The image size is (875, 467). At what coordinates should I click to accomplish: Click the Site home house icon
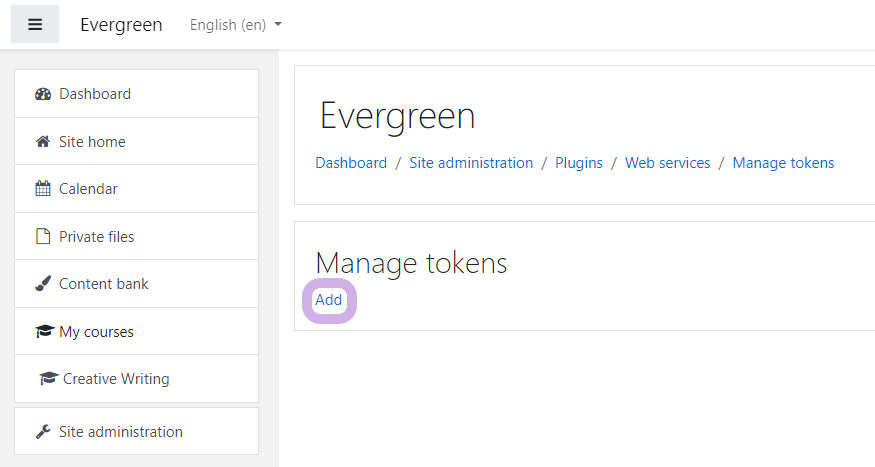click(x=43, y=141)
